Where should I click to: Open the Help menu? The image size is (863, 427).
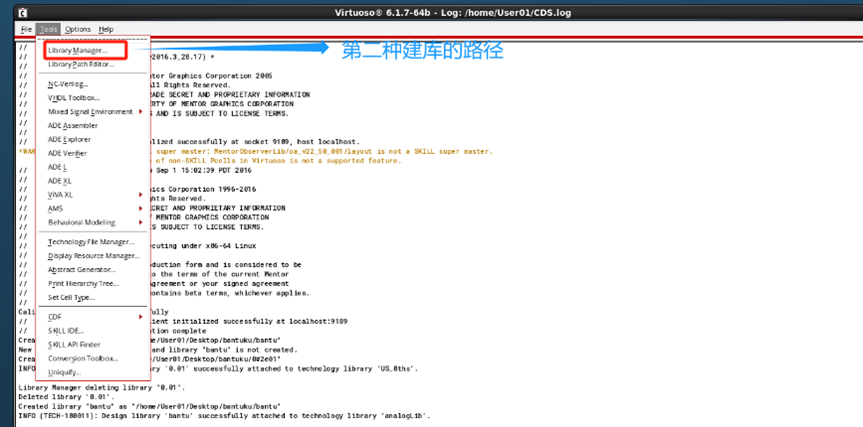106,30
